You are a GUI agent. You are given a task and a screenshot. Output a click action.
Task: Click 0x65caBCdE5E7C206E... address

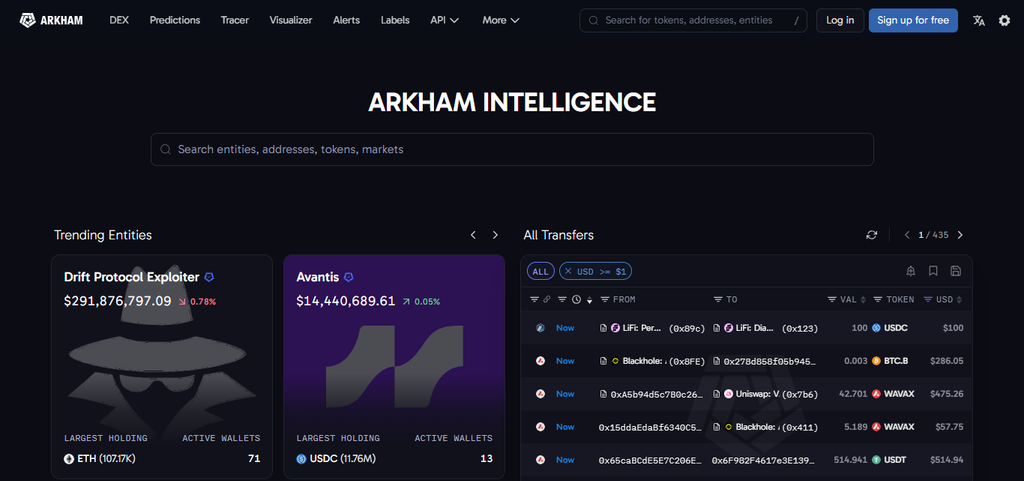point(650,459)
